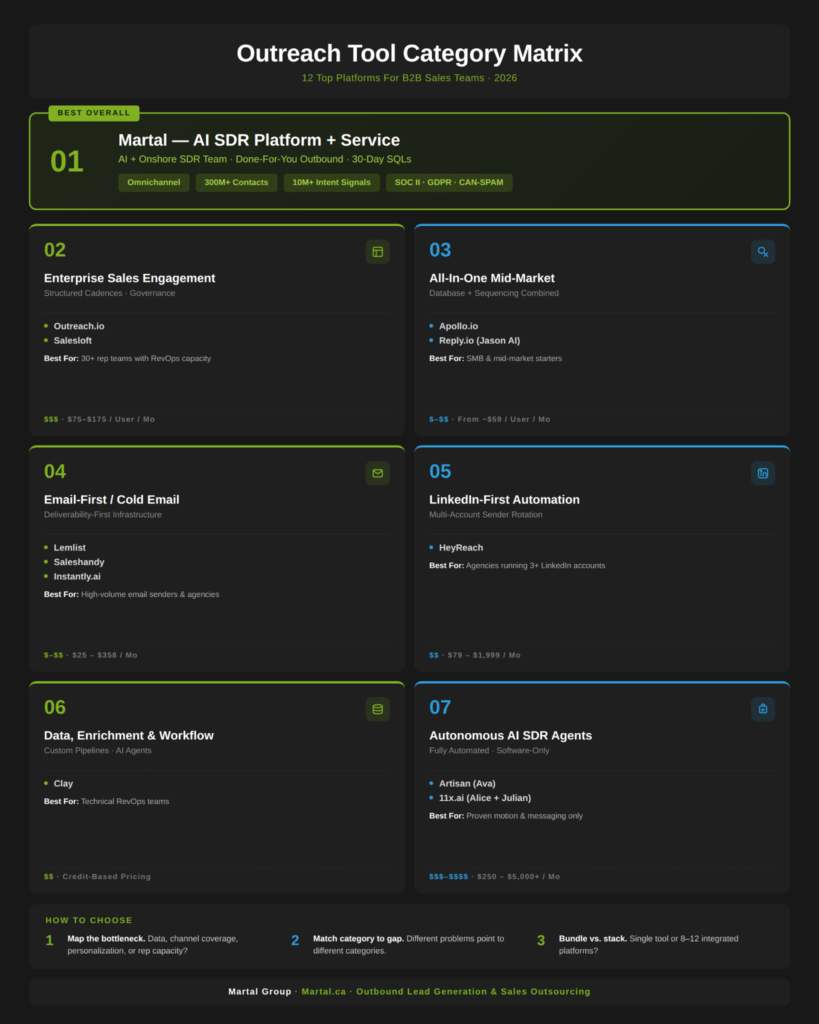Click the Artisan (Ava) list item
The width and height of the screenshot is (819, 1024).
[467, 783]
